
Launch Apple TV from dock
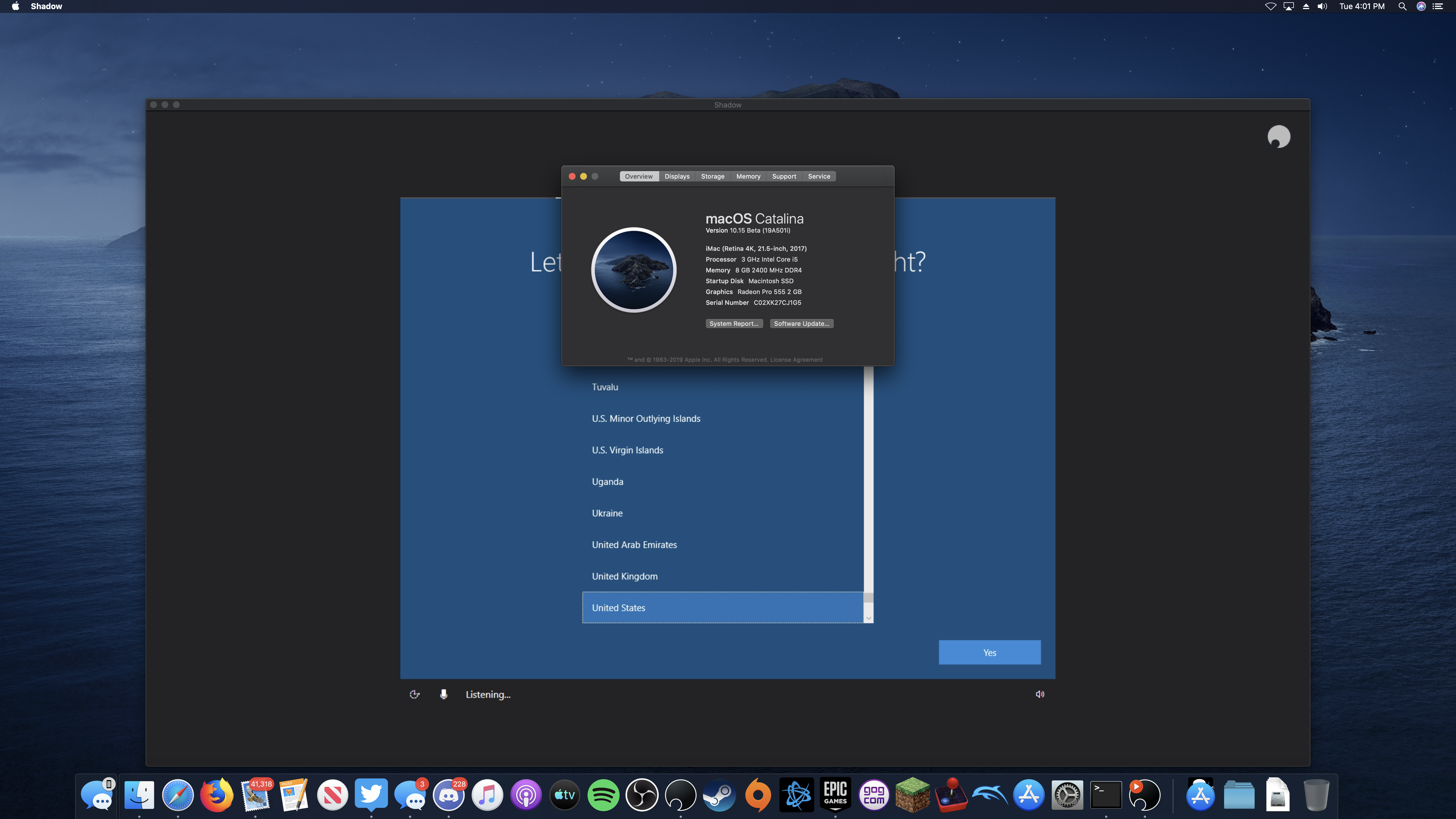pyautogui.click(x=565, y=795)
